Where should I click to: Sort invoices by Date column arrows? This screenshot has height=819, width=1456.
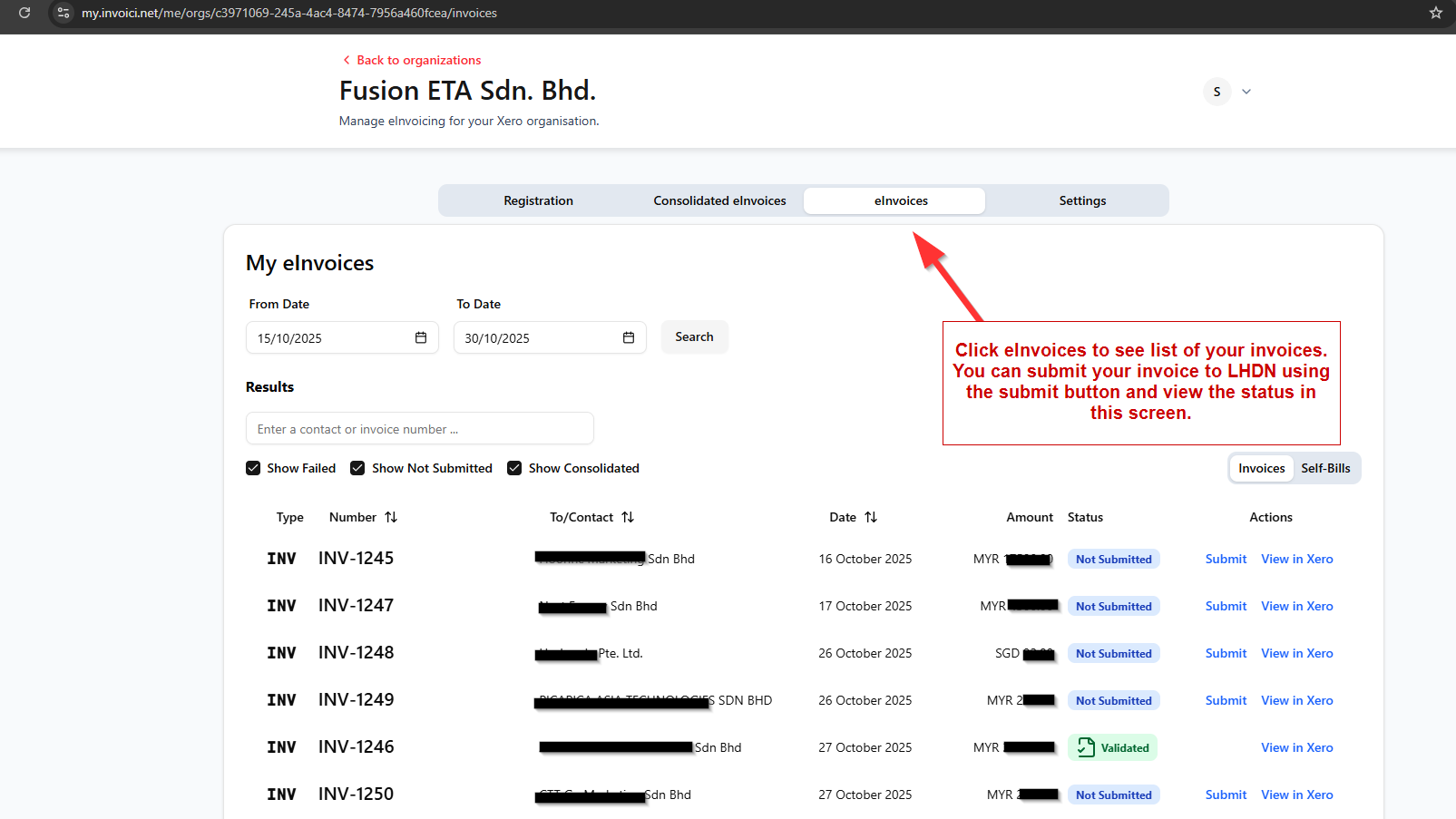(x=871, y=517)
